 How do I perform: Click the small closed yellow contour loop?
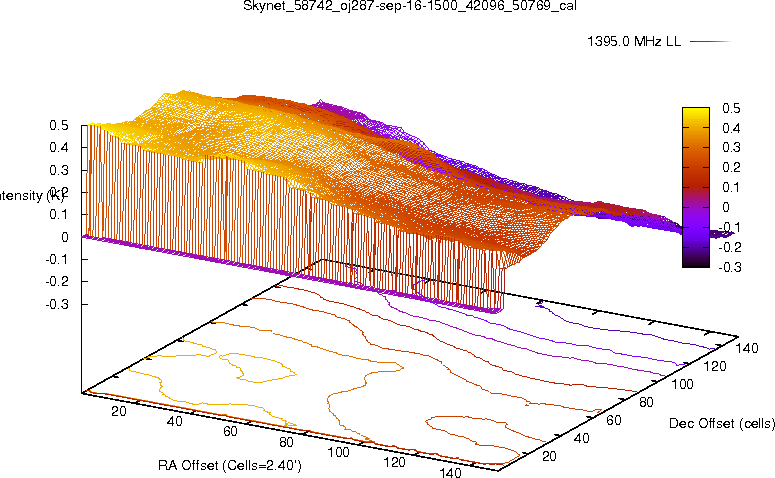256,367
